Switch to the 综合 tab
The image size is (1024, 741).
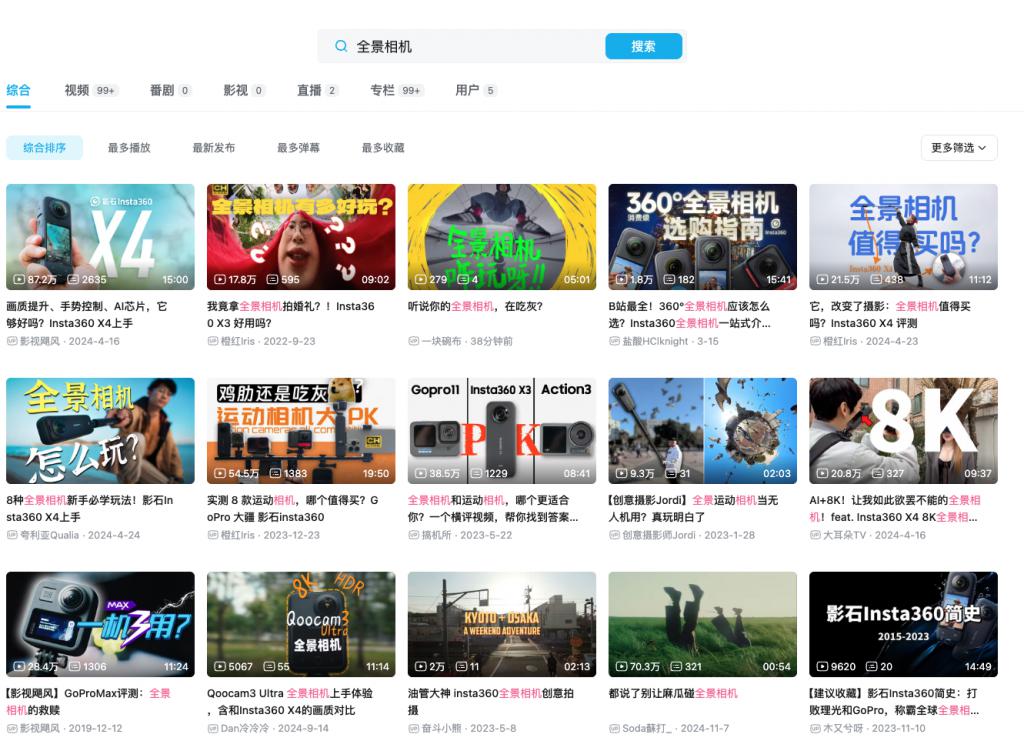click(x=18, y=90)
